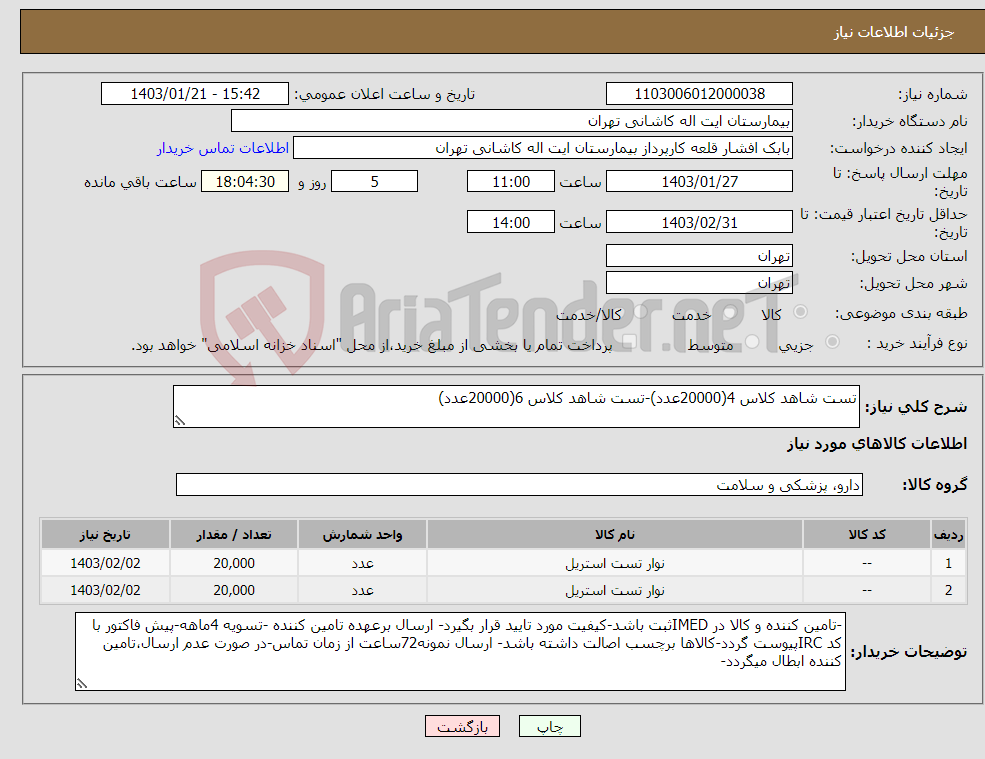The width and height of the screenshot is (985, 759).
Task: Open the اطلاعات تماس خریدار link
Action: coord(222,148)
